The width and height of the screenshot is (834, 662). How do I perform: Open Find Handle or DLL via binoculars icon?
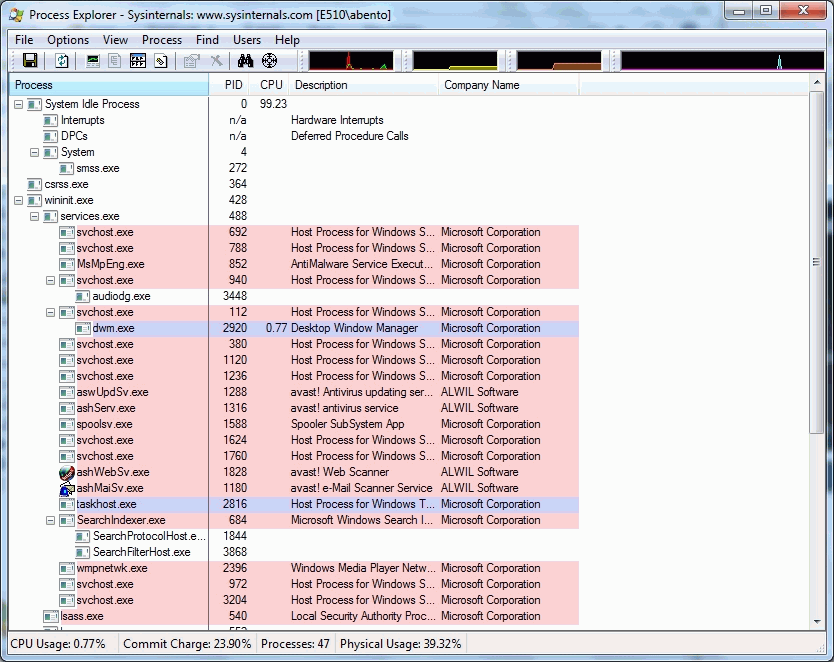click(x=245, y=60)
